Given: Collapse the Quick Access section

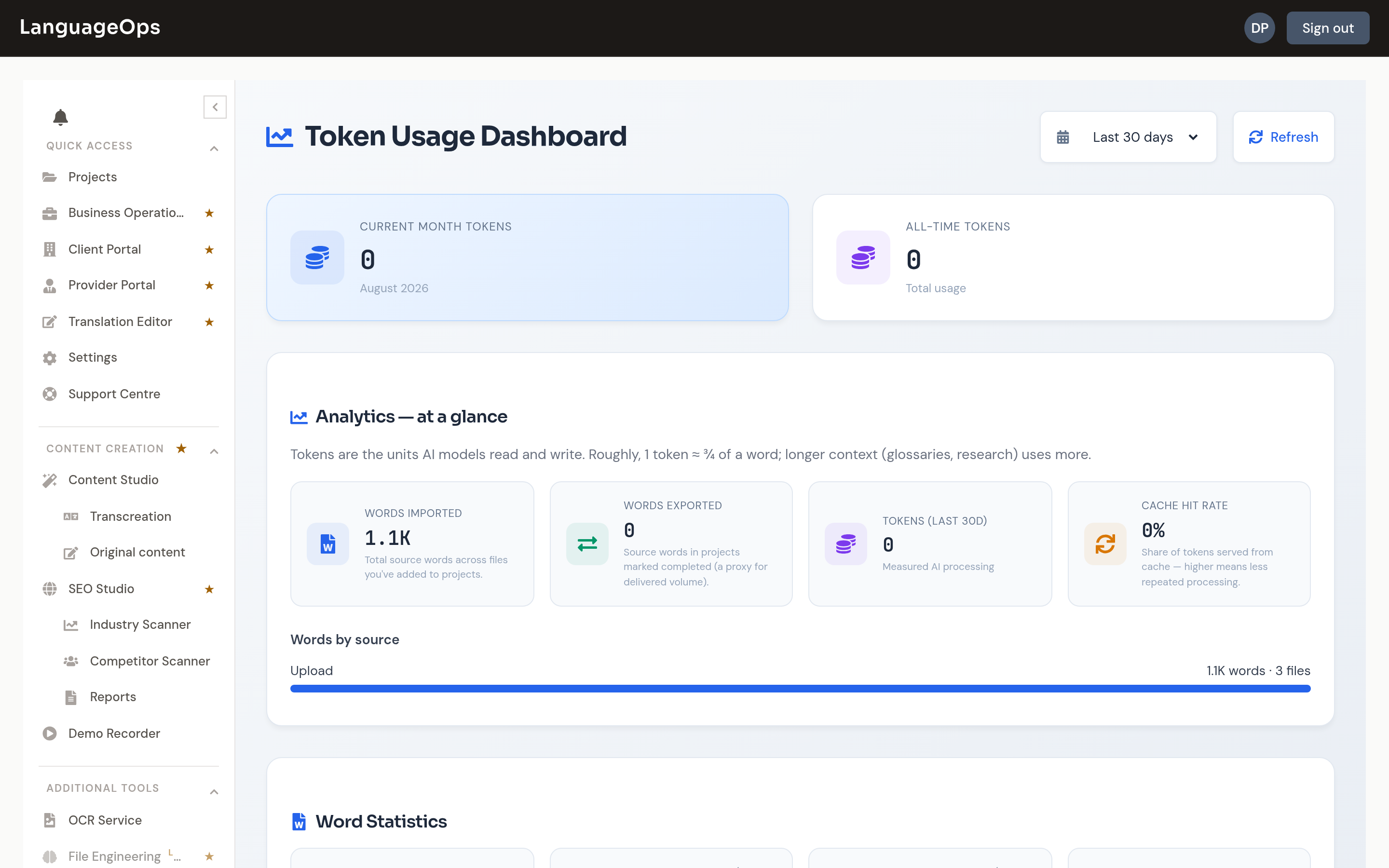Looking at the screenshot, I should [214, 149].
